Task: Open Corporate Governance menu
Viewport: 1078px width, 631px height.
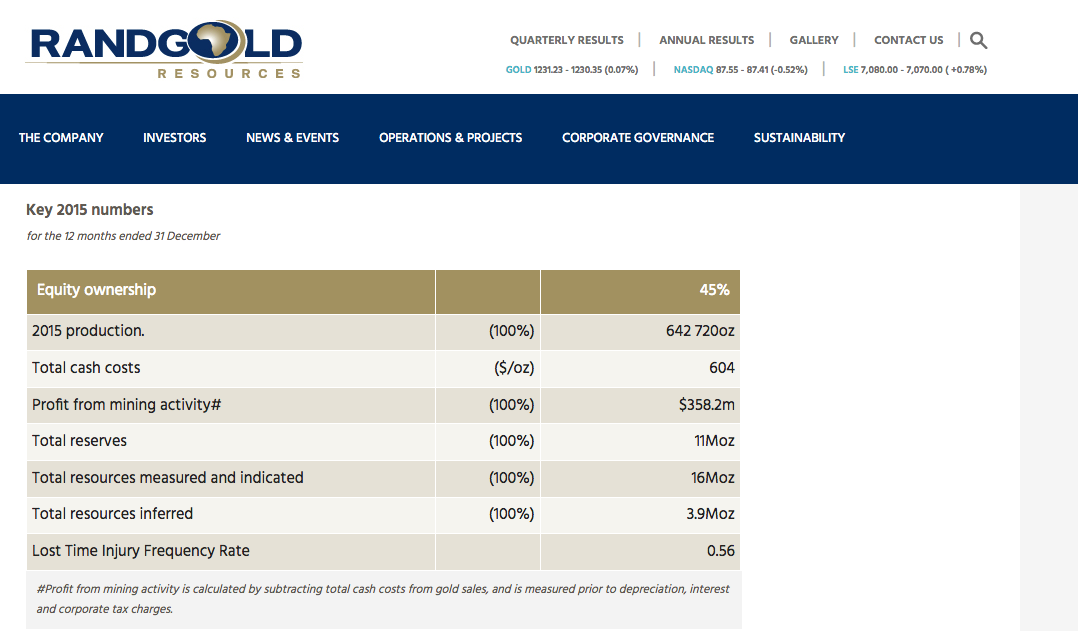Action: click(x=638, y=137)
